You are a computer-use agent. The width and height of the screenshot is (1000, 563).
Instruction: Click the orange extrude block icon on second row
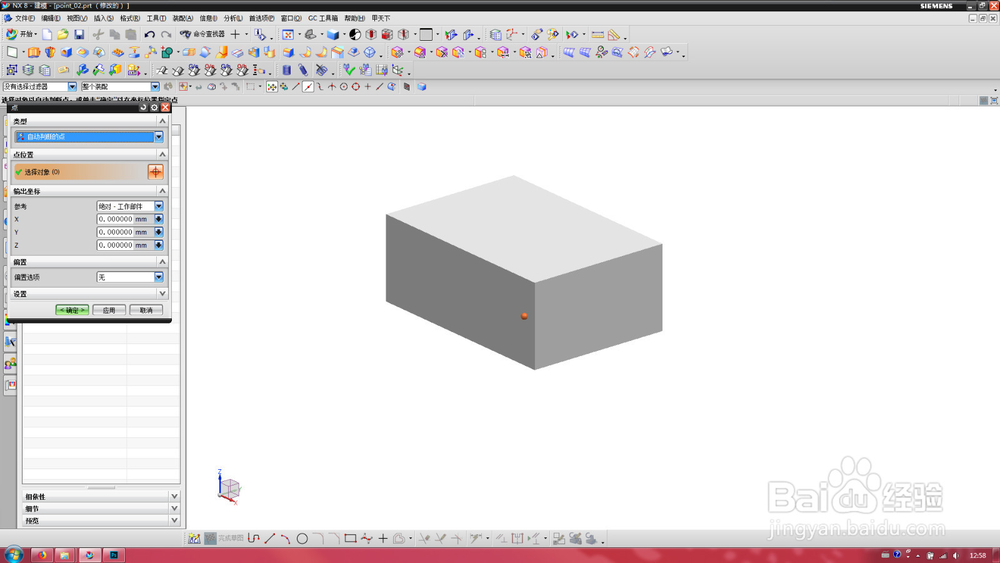click(x=34, y=52)
